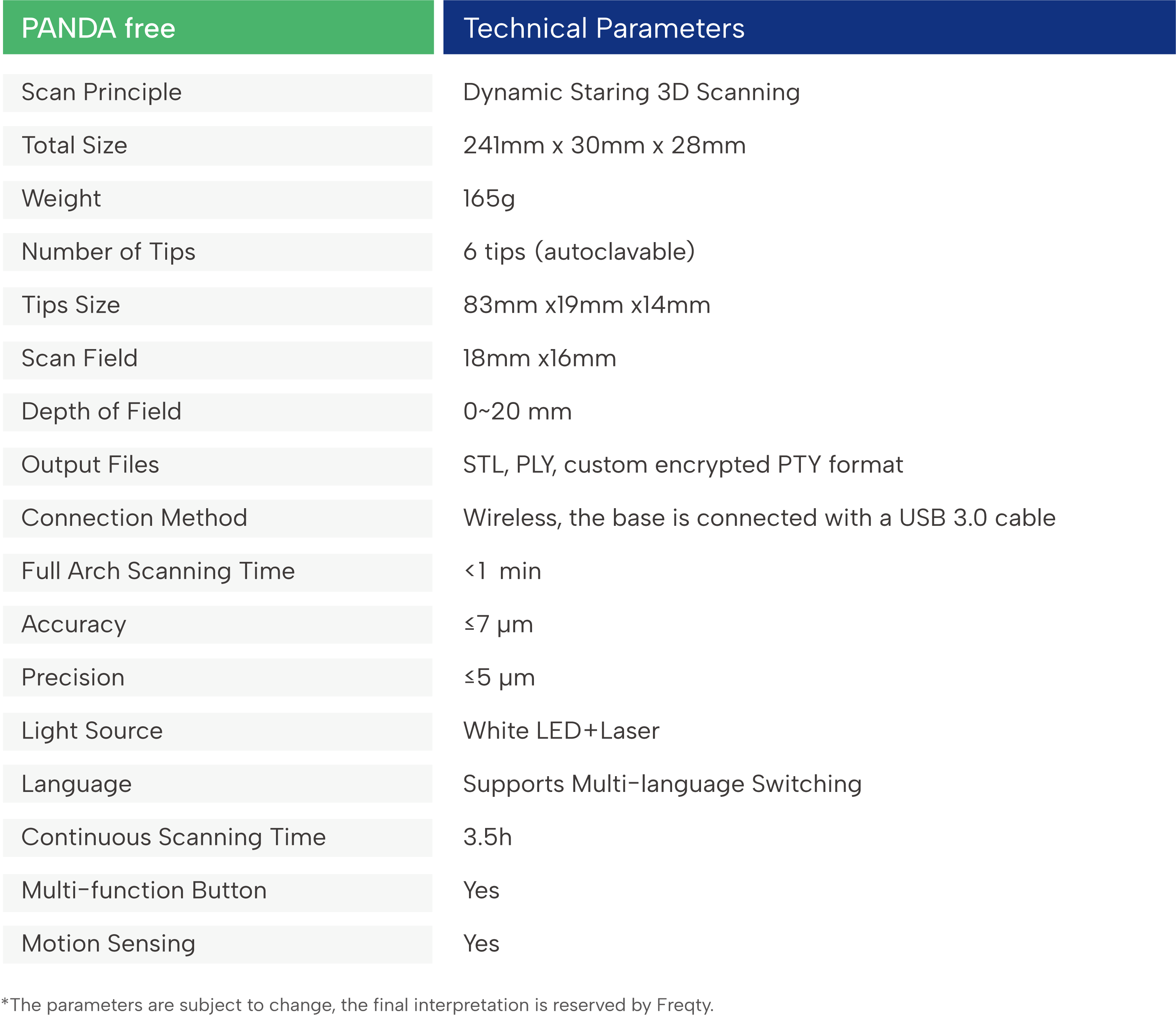Click the Full Arch Scanning Time label
This screenshot has width=1176, height=1016.
click(x=217, y=572)
